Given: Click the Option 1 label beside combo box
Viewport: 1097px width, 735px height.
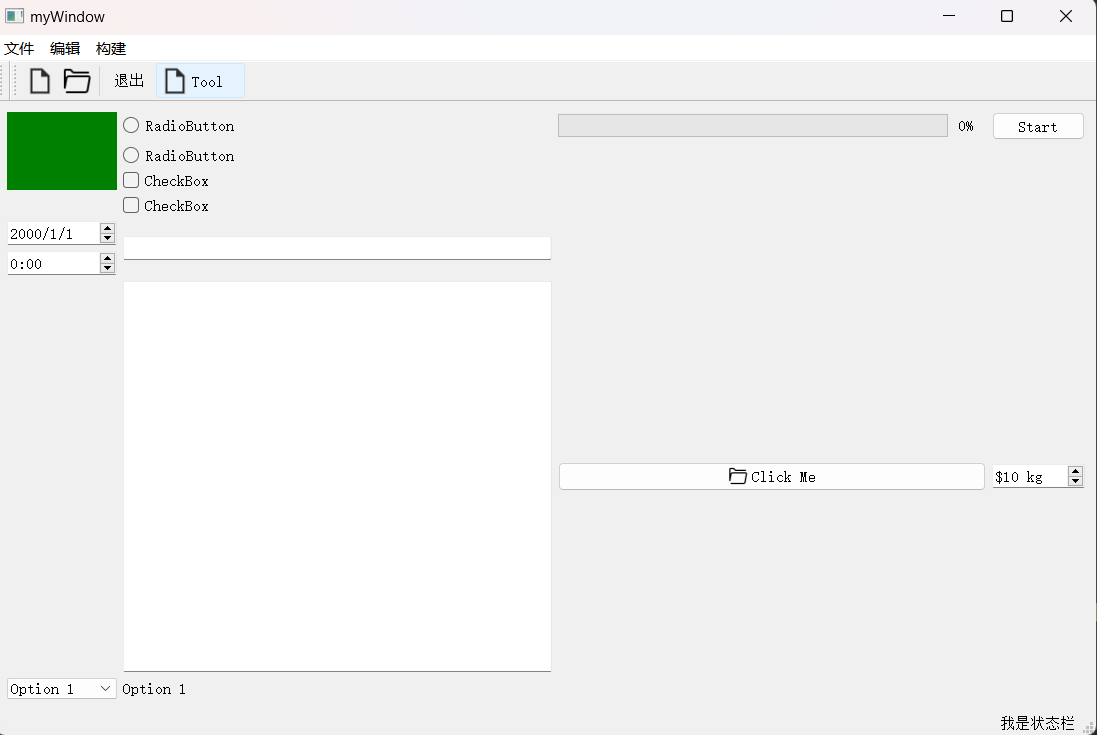Looking at the screenshot, I should [x=154, y=689].
